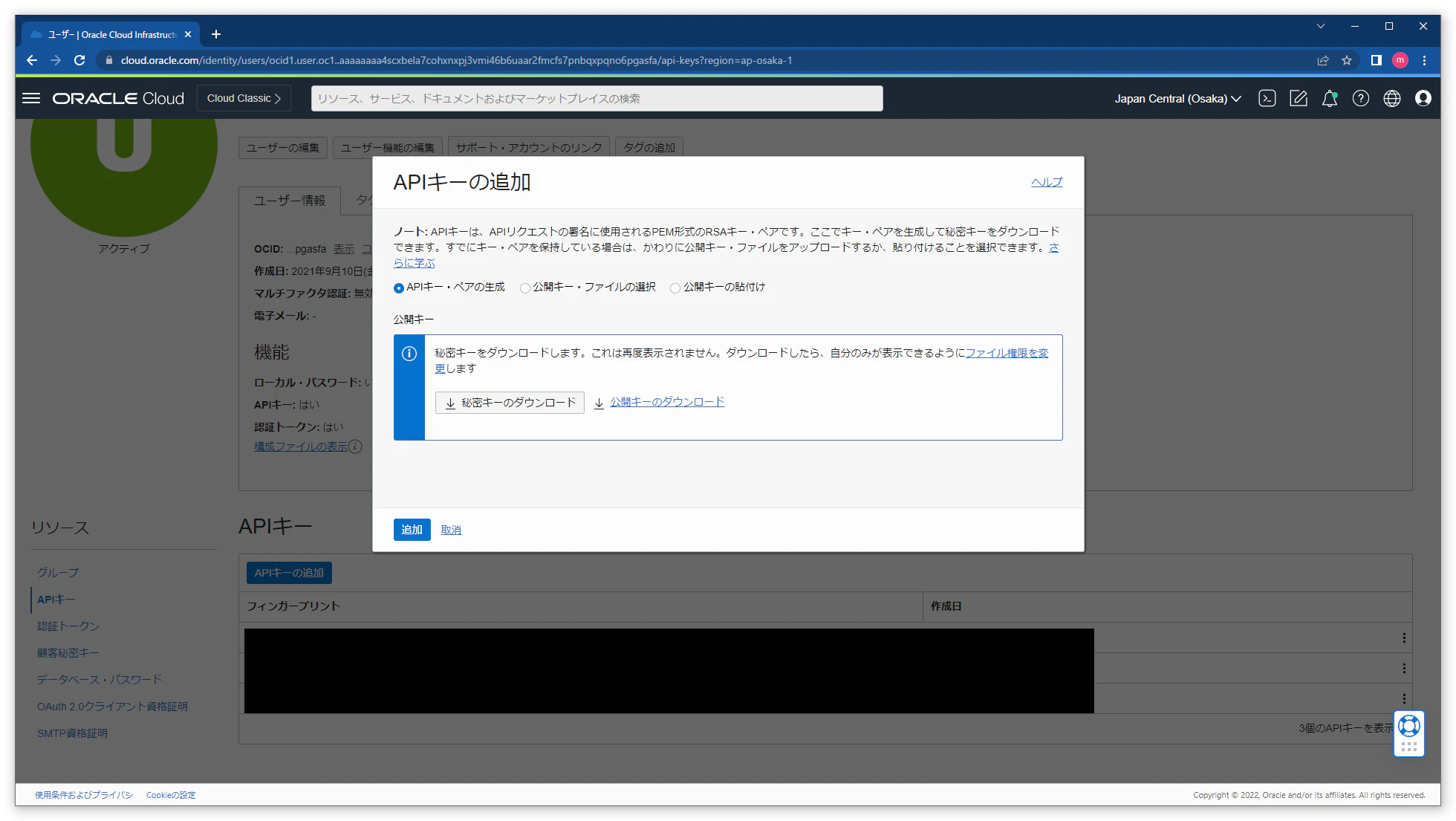Screen dimensions: 1456x821
Task: Open the language globe icon
Action: pos(1392,98)
